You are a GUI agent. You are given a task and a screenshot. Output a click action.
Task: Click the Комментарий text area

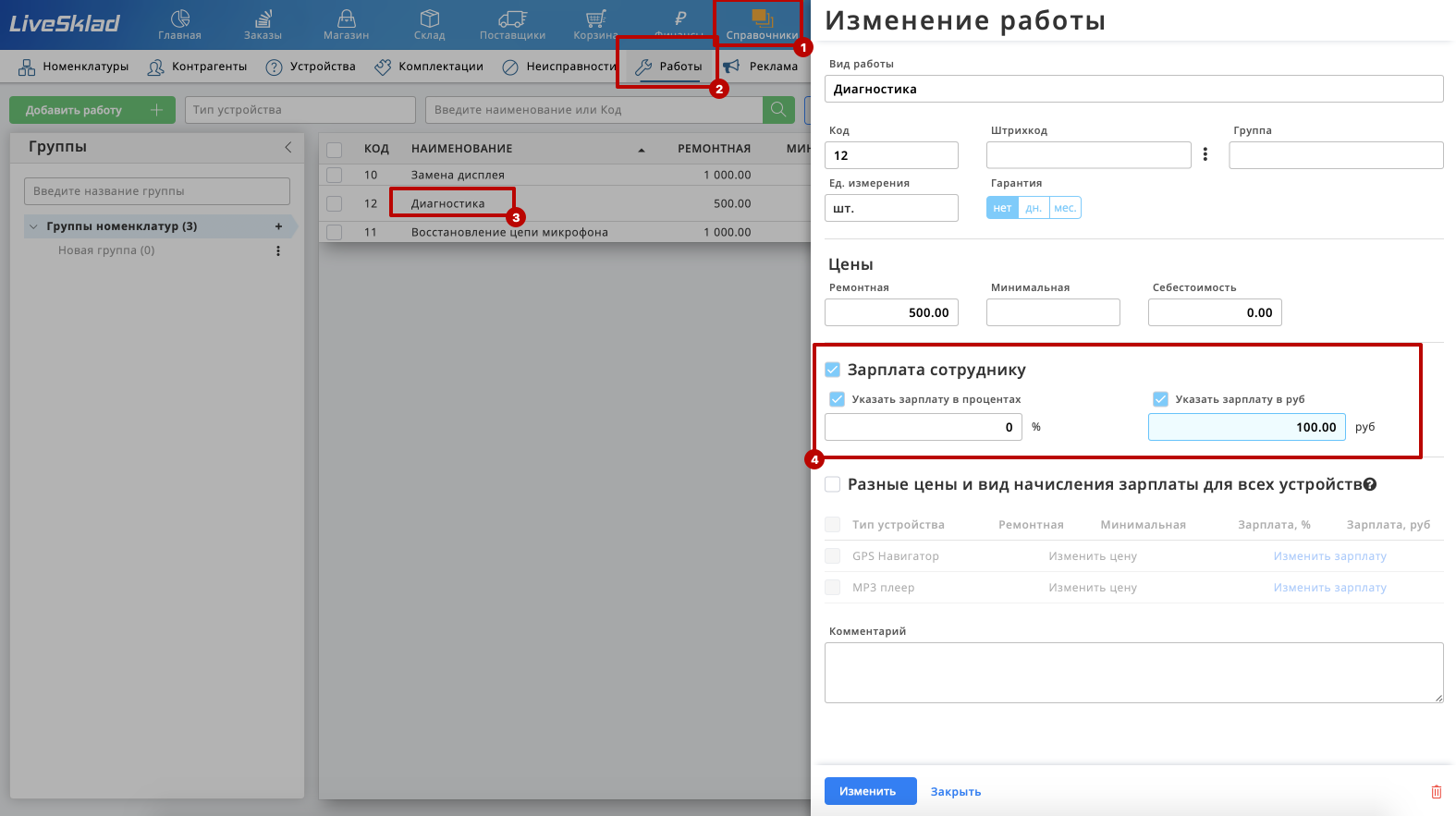point(1133,673)
